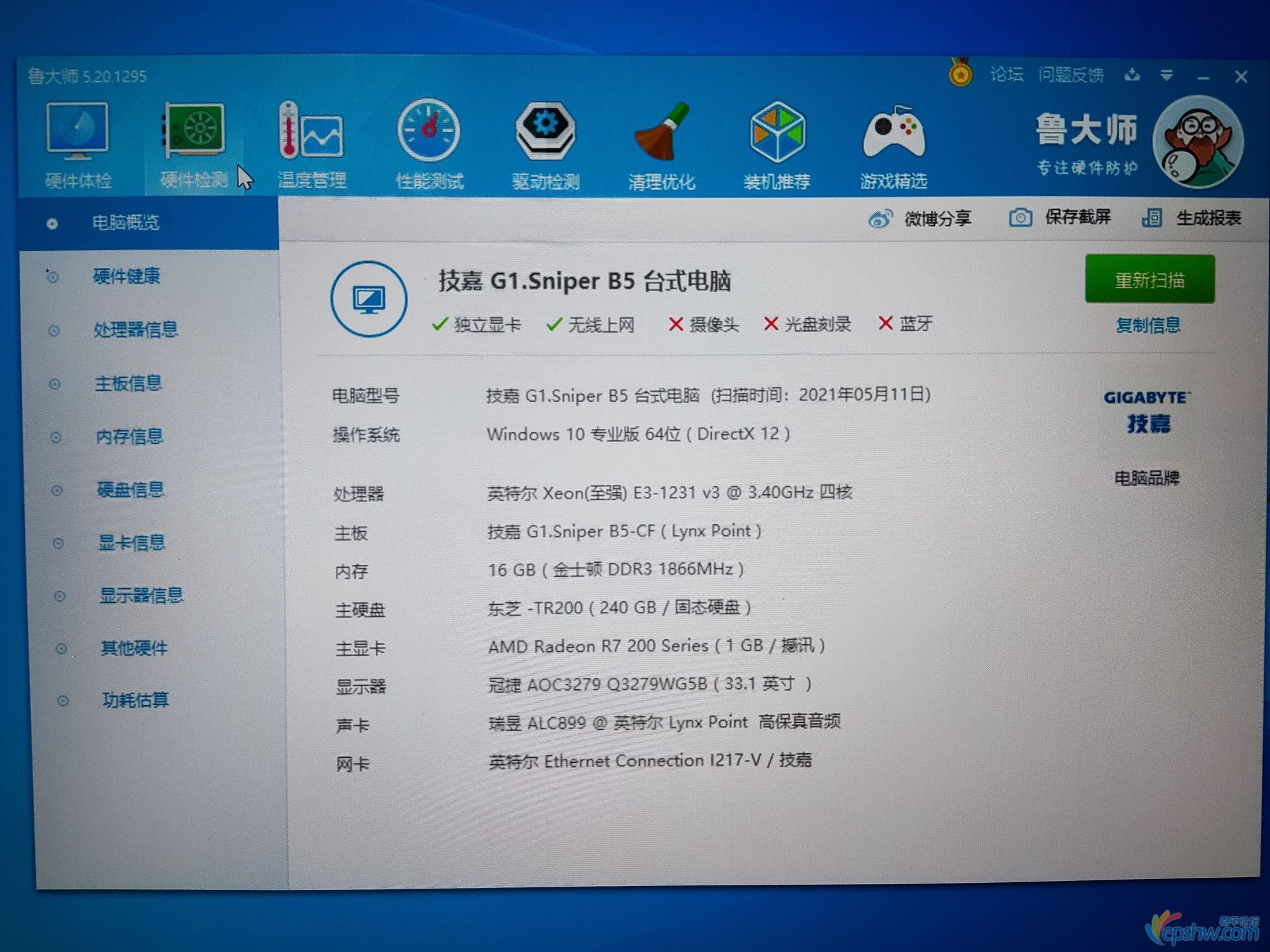This screenshot has width=1270, height=952.
Task: Open the 游戏精选 featured games module
Action: click(x=893, y=147)
